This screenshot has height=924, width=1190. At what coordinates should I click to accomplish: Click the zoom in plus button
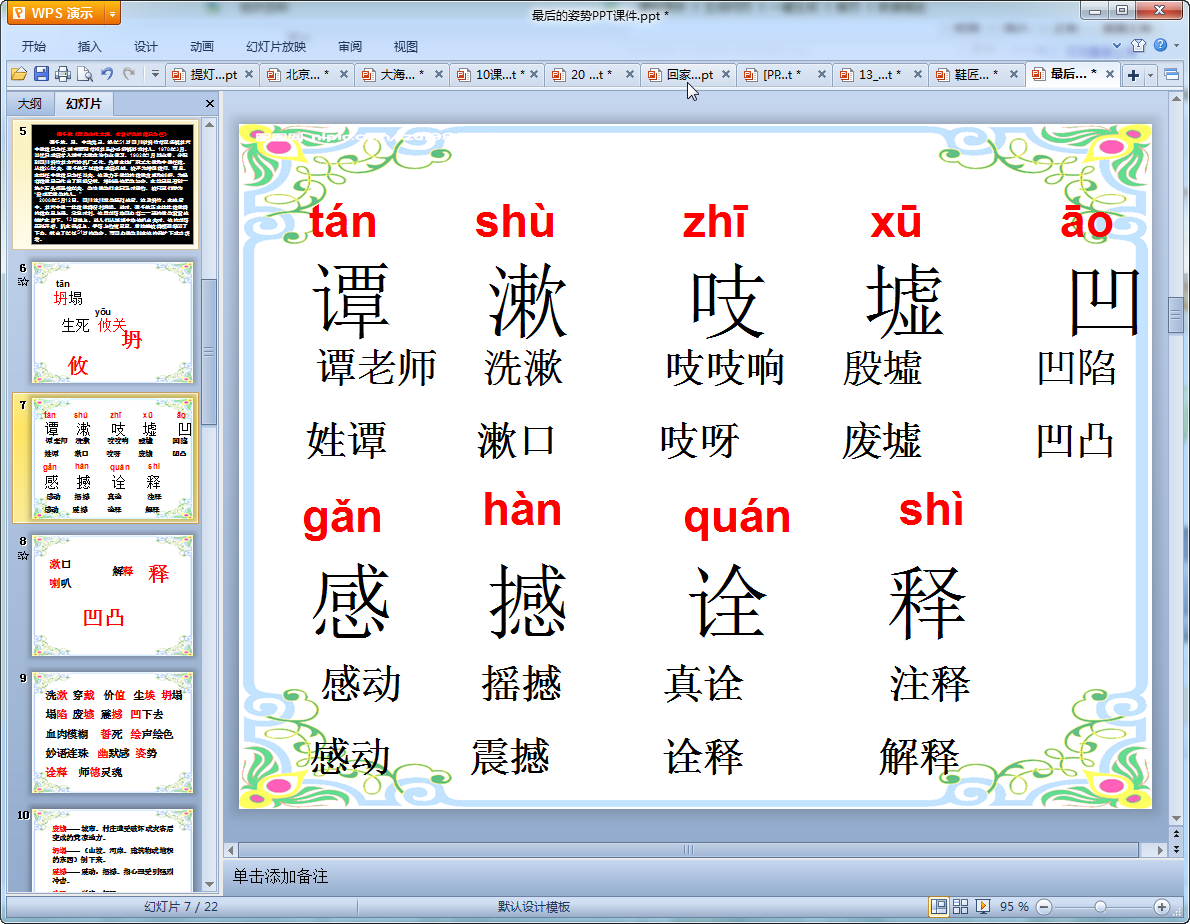point(1162,907)
